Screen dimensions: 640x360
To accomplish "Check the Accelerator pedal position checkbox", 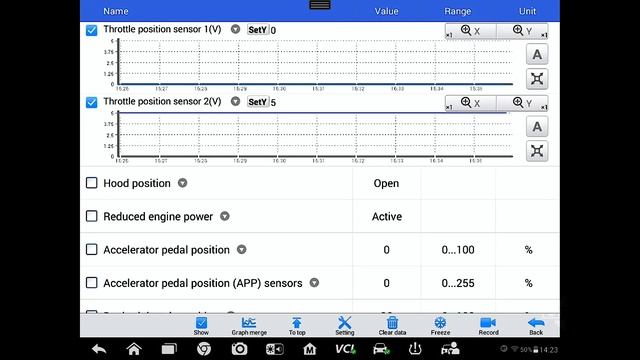I will [x=91, y=249].
